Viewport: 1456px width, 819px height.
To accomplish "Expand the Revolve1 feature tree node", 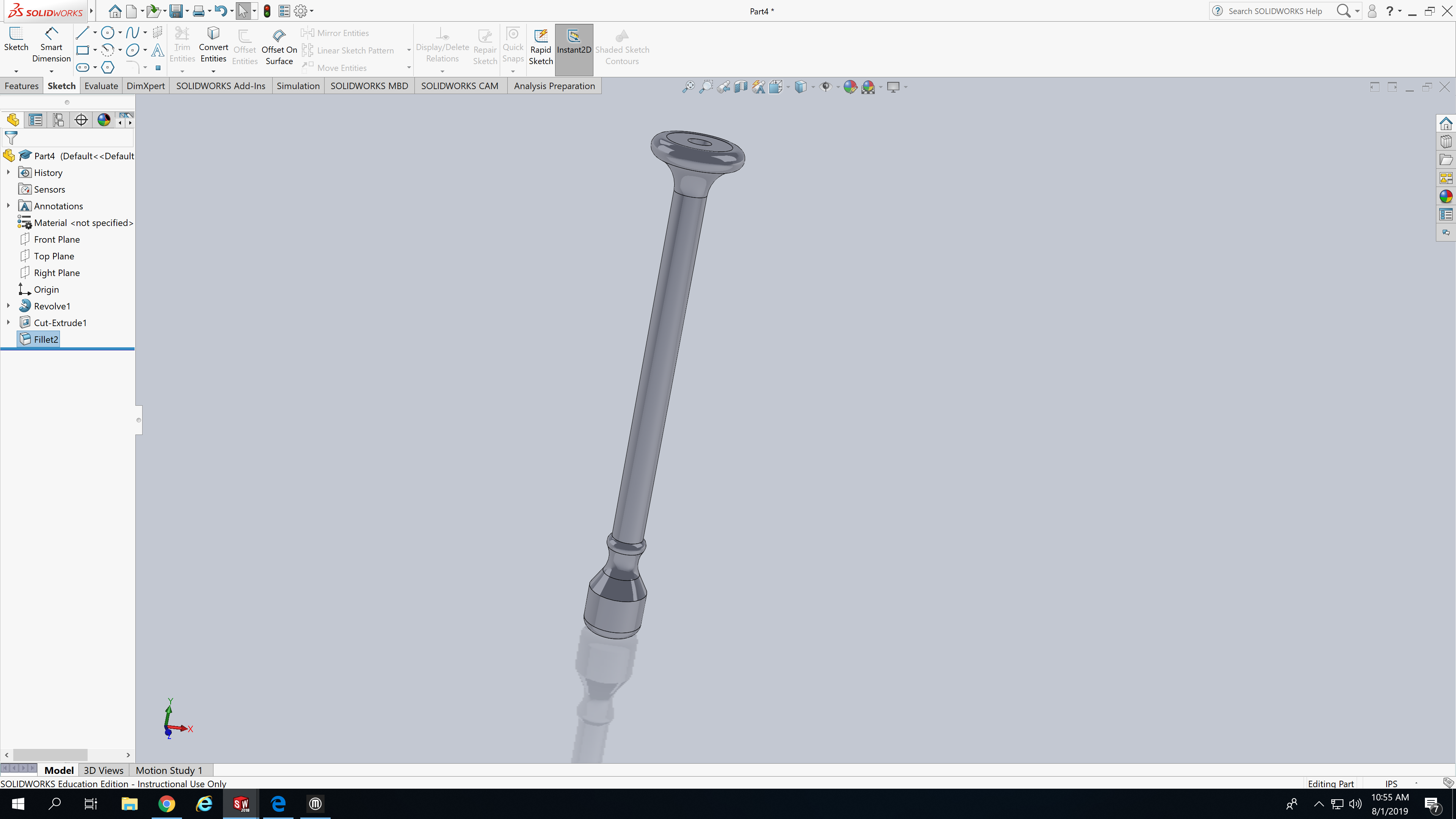I will [8, 306].
